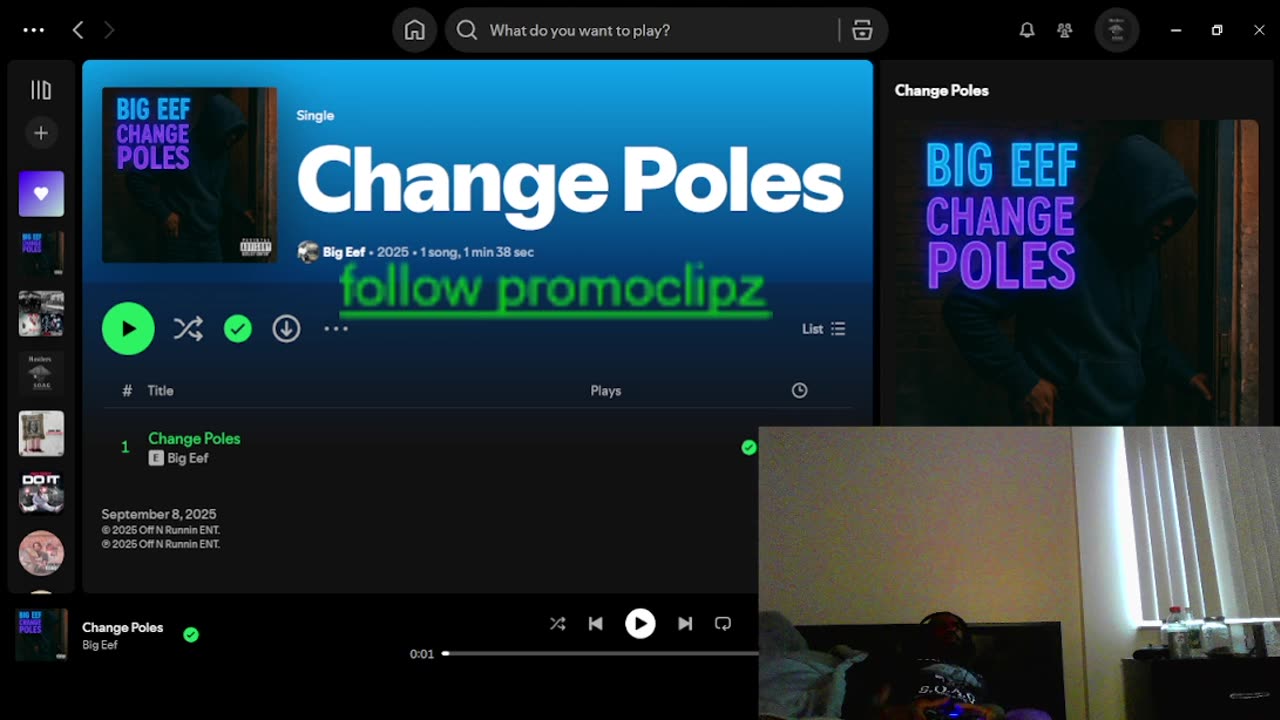1280x720 pixels.
Task: Open Hustlers S.O.A.E. sidebar item
Action: click(41, 374)
